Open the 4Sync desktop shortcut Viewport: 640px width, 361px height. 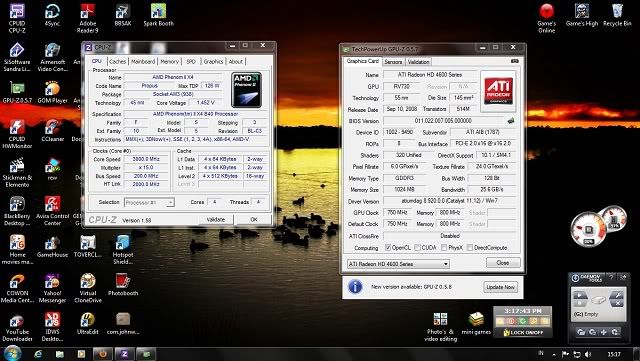(52, 16)
